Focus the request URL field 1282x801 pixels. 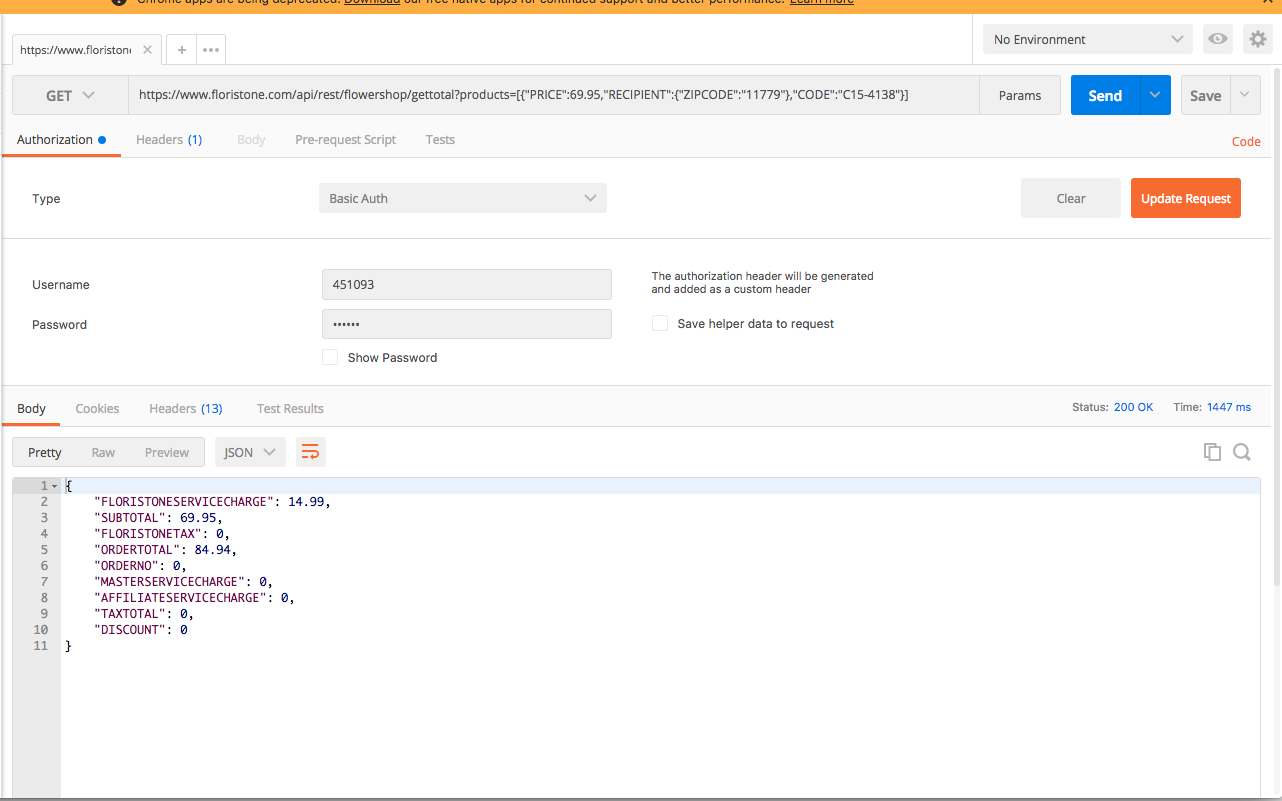coord(553,95)
